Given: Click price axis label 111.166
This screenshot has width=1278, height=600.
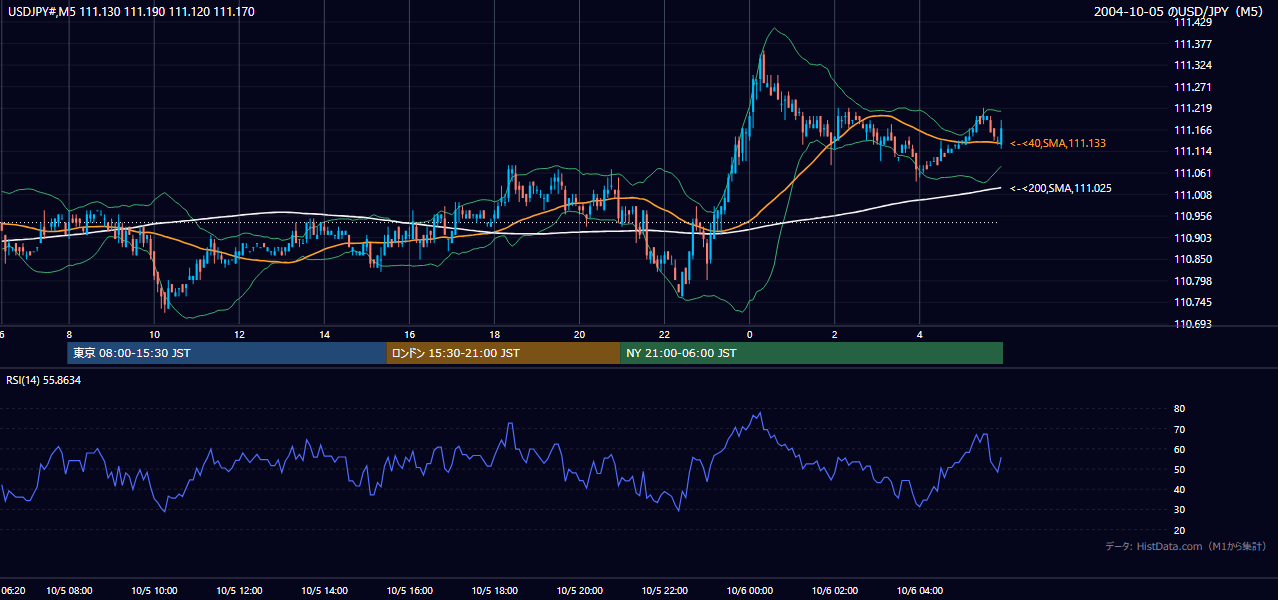Looking at the screenshot, I should (1192, 130).
